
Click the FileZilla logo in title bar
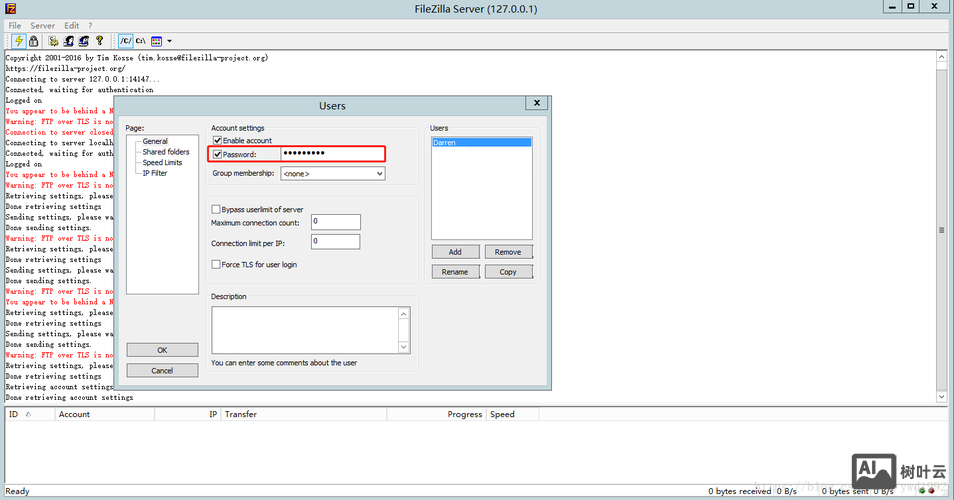(8, 8)
